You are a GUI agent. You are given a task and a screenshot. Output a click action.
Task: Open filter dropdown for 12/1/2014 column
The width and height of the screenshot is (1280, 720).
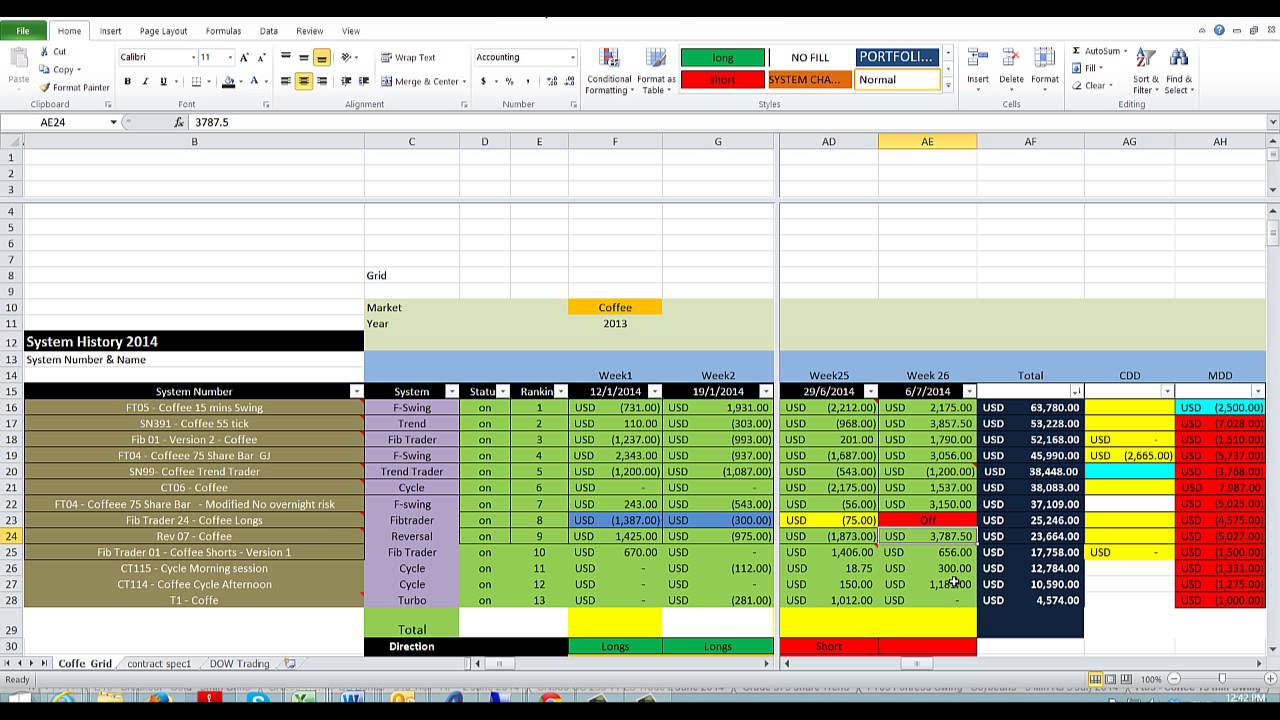655,391
